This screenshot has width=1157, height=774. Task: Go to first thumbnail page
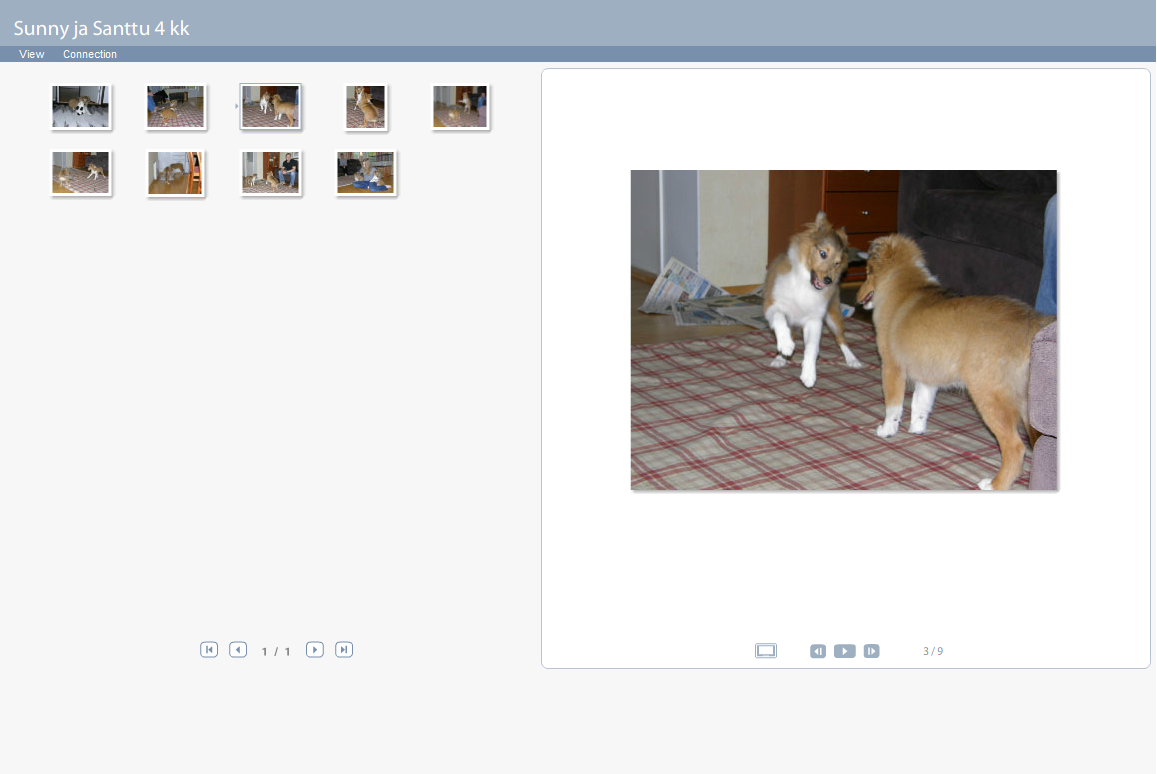tap(209, 649)
